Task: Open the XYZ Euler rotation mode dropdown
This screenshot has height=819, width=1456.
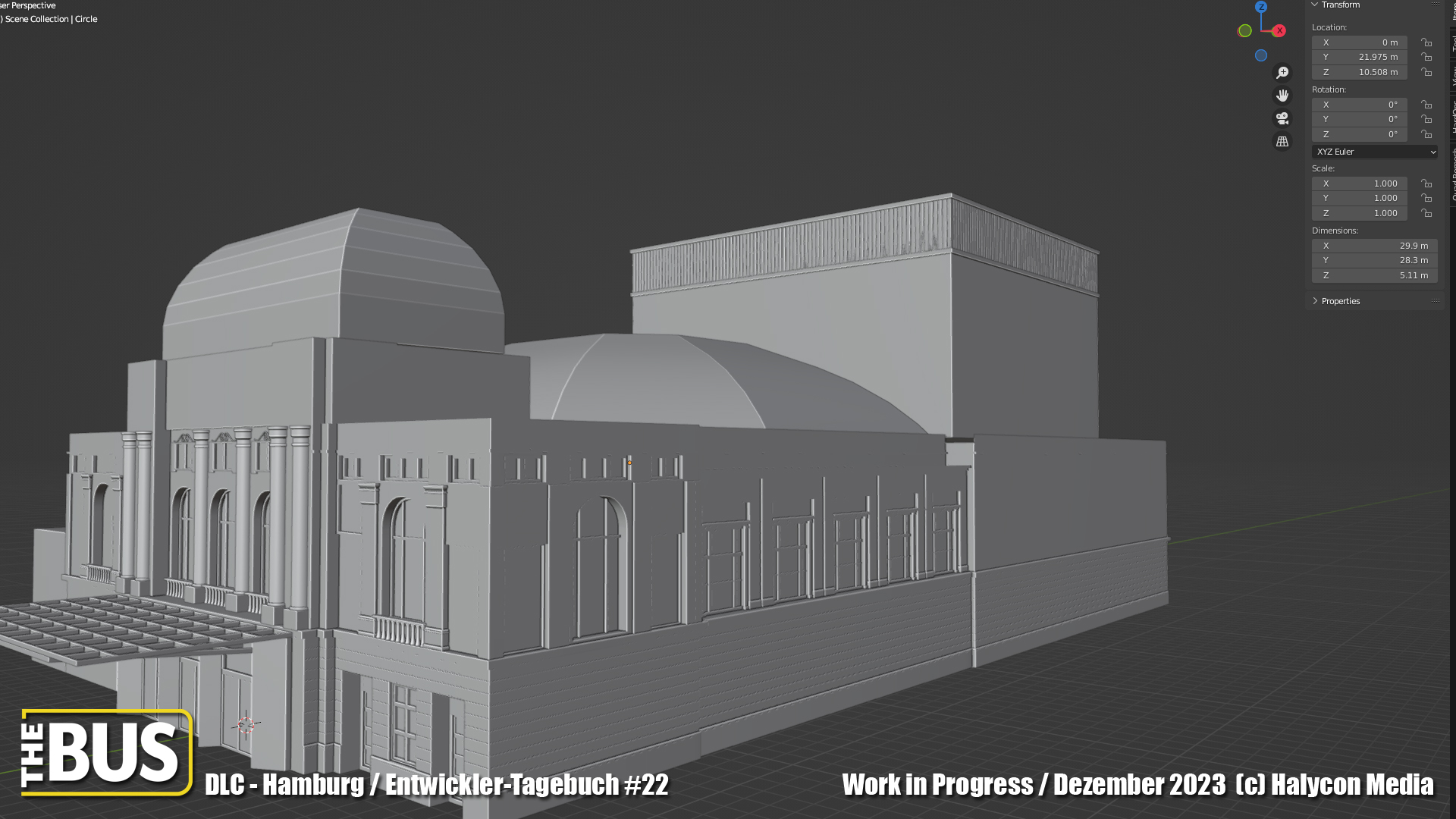Action: pyautogui.click(x=1374, y=152)
